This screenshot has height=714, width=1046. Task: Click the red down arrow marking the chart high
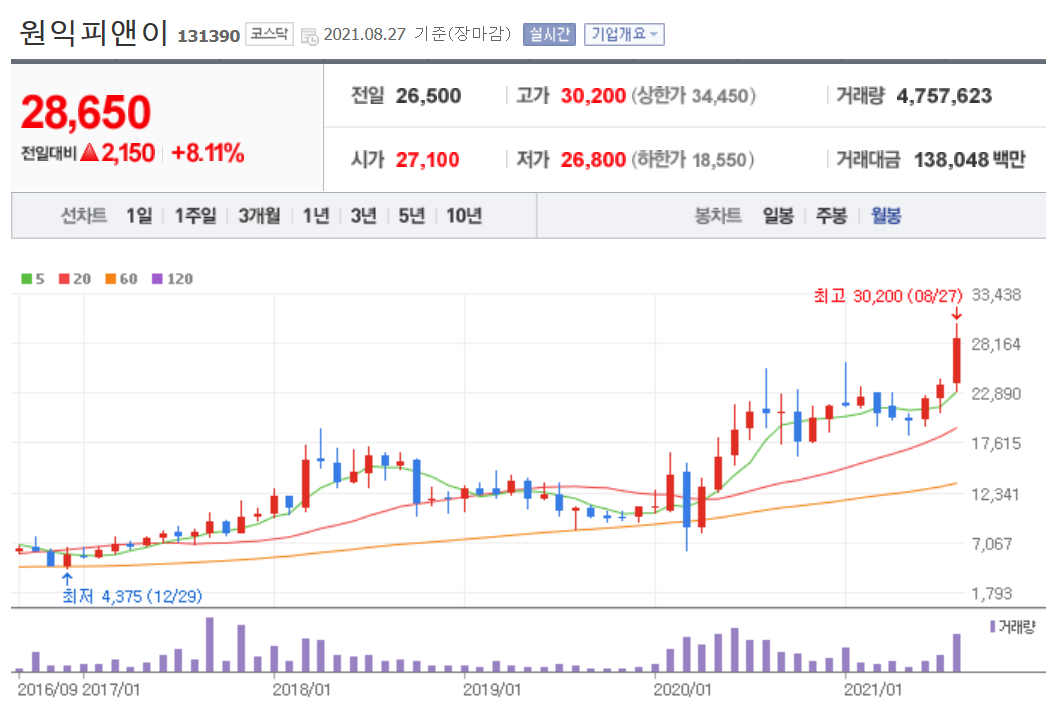pyautogui.click(x=957, y=313)
